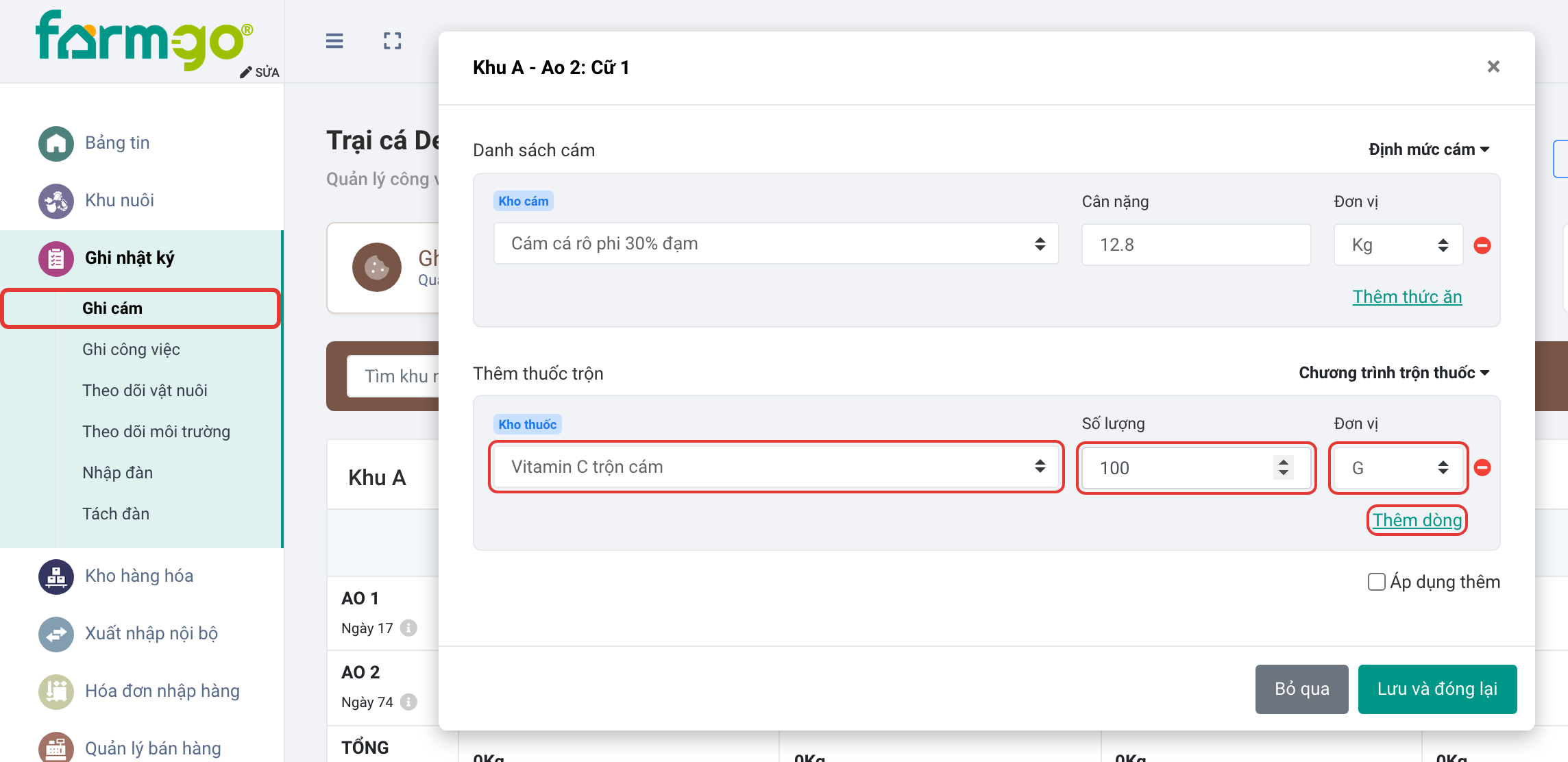Click the Kho thuốc tag
The image size is (1568, 762).
tap(528, 424)
